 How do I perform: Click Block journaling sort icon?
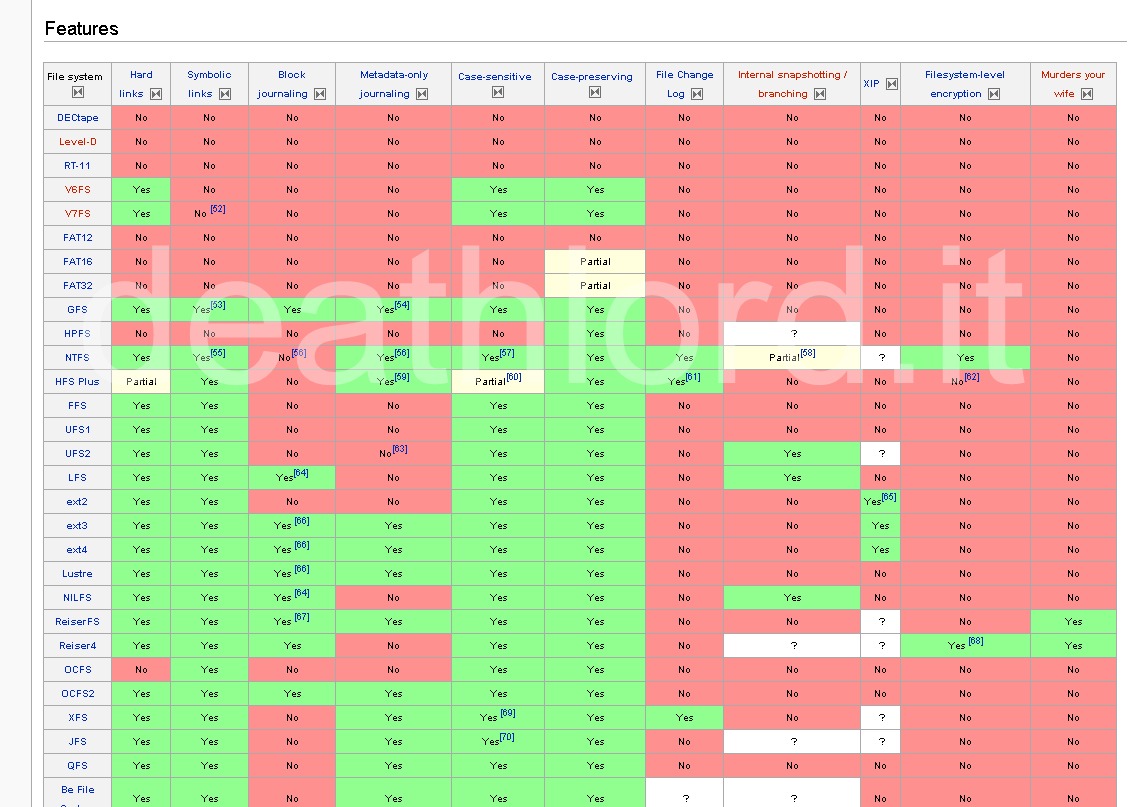point(320,94)
